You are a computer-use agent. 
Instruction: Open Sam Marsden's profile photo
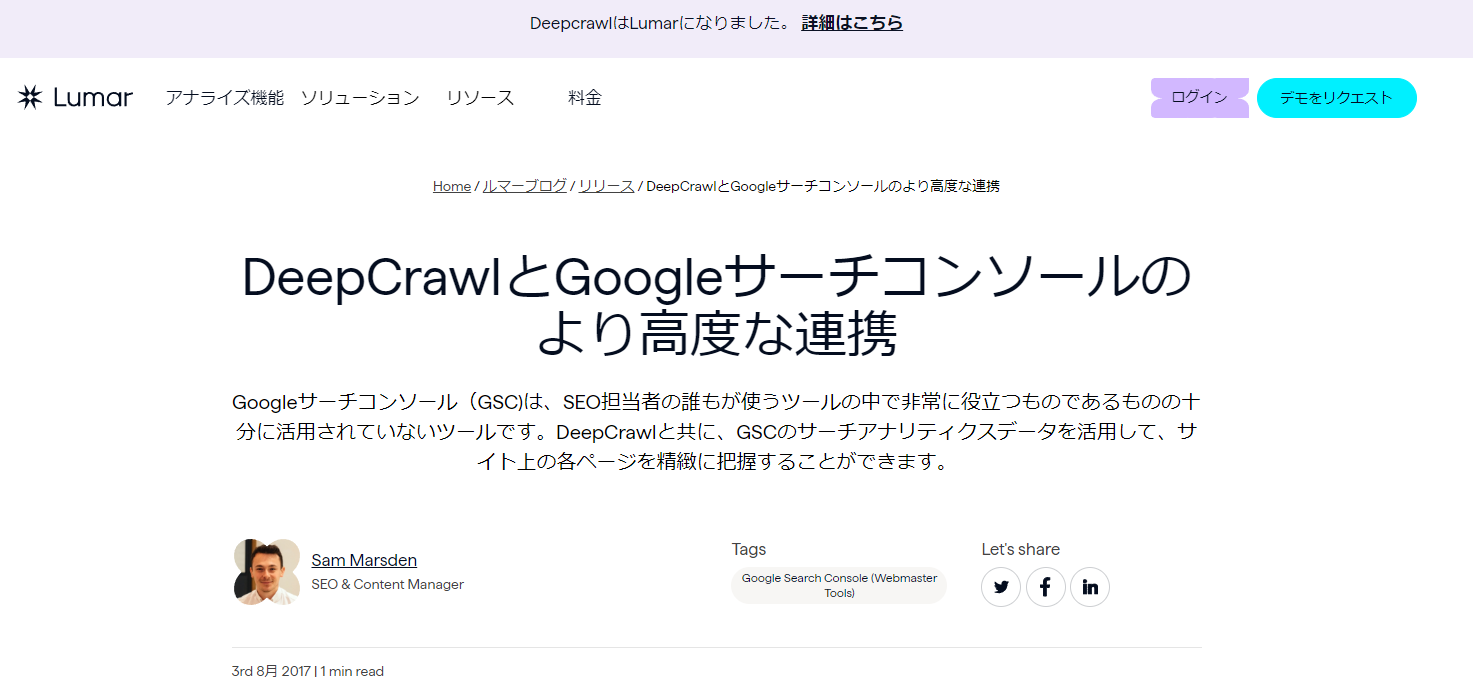pyautogui.click(x=265, y=571)
